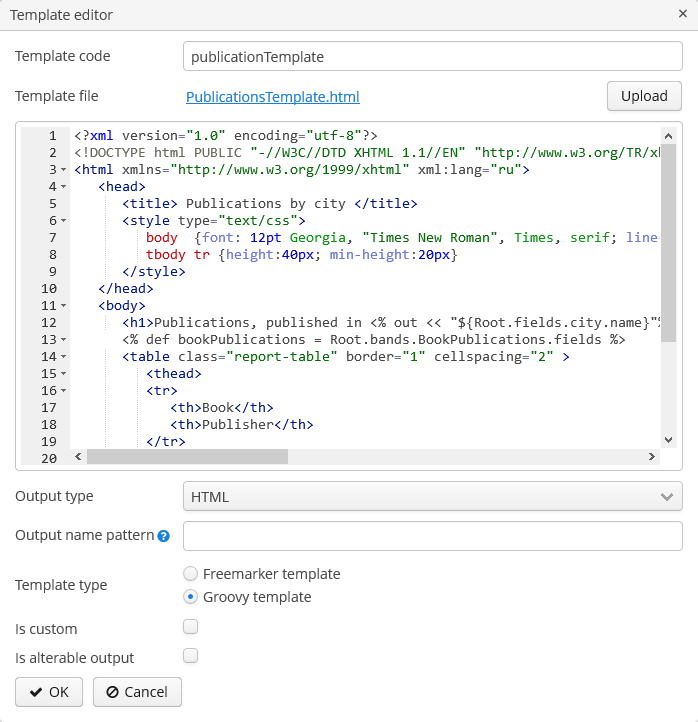The image size is (698, 722).
Task: Click the horizontal scroll left arrow
Action: click(78, 456)
